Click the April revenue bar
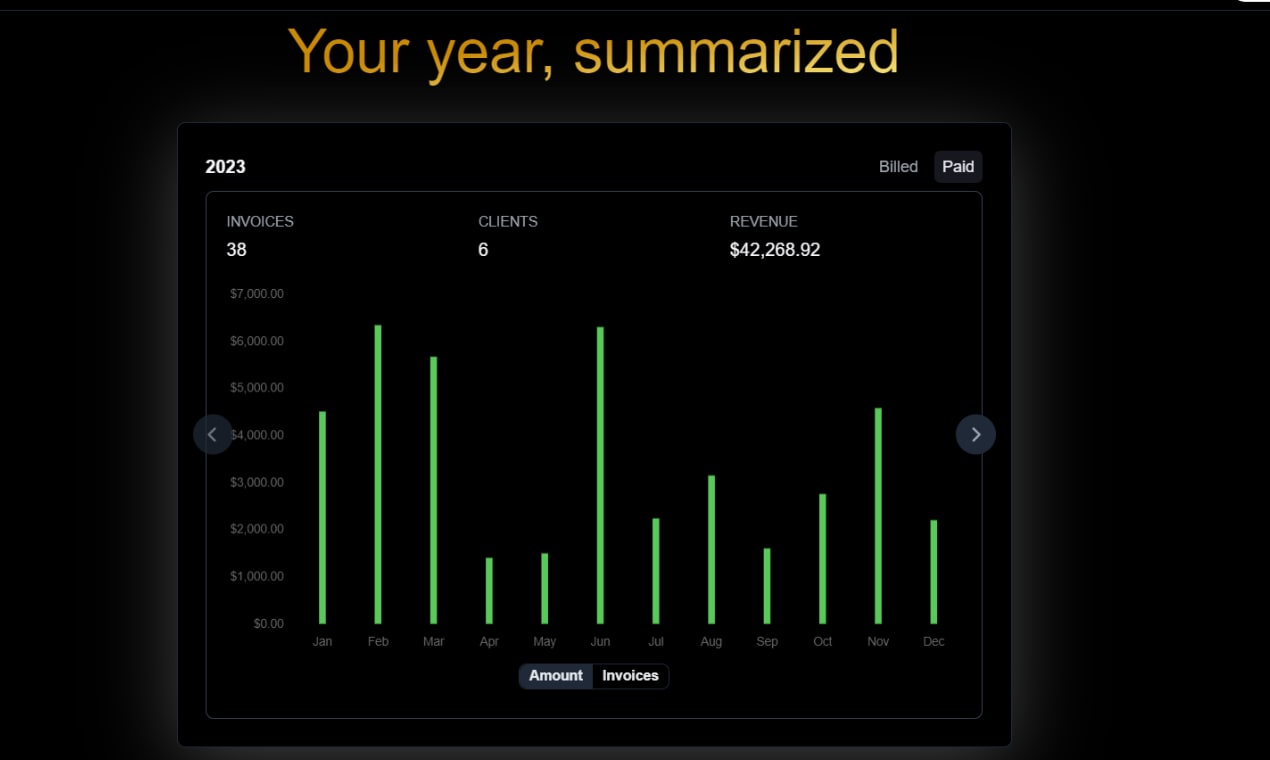This screenshot has width=1270, height=760. pos(489,591)
